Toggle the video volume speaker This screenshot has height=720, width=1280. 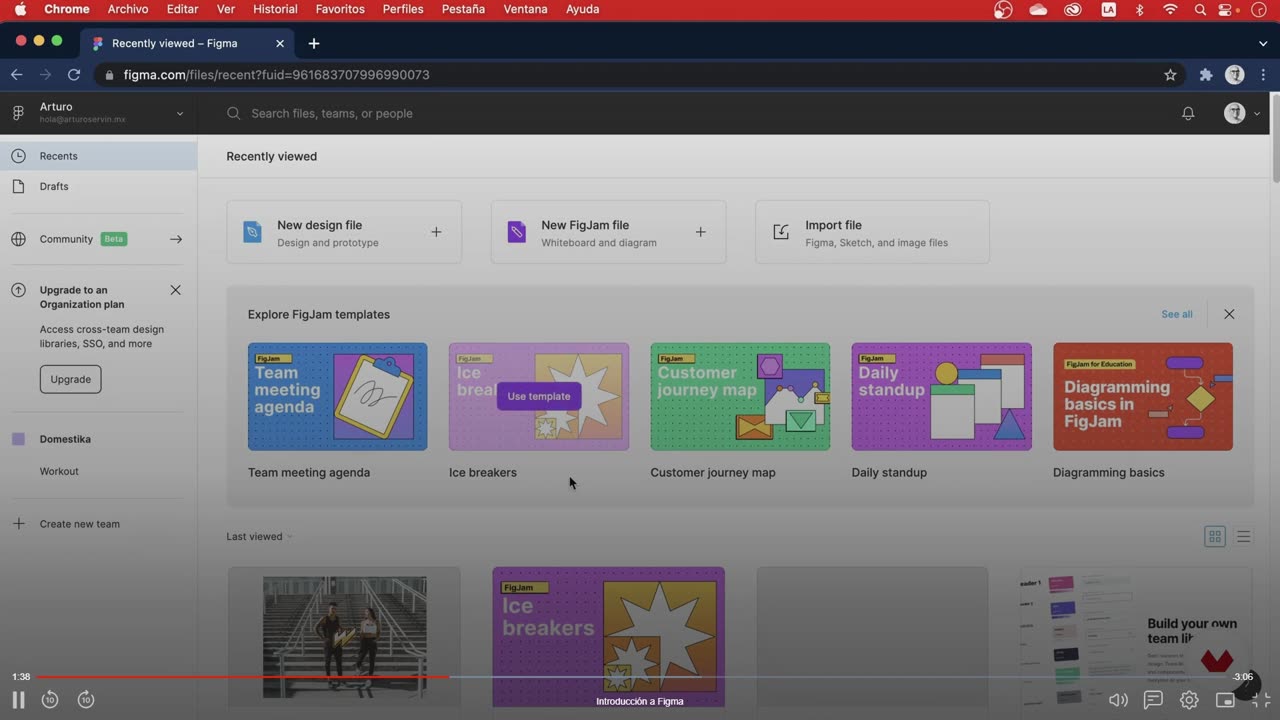1119,701
